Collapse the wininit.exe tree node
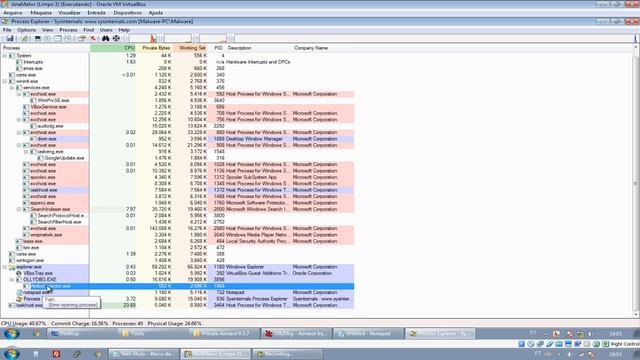Screen dimensions: 640x360 coord(5,81)
